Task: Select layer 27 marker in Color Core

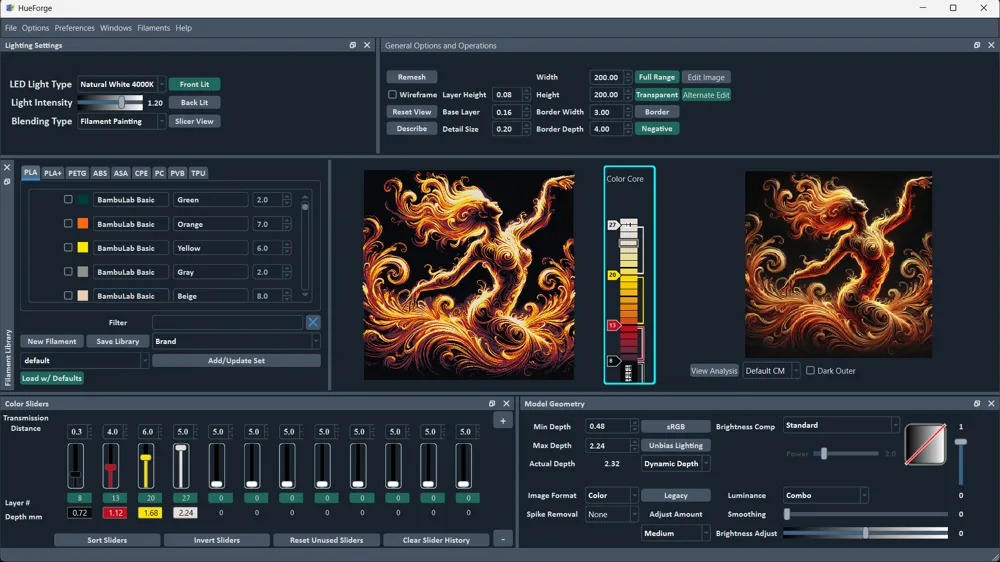Action: click(613, 225)
